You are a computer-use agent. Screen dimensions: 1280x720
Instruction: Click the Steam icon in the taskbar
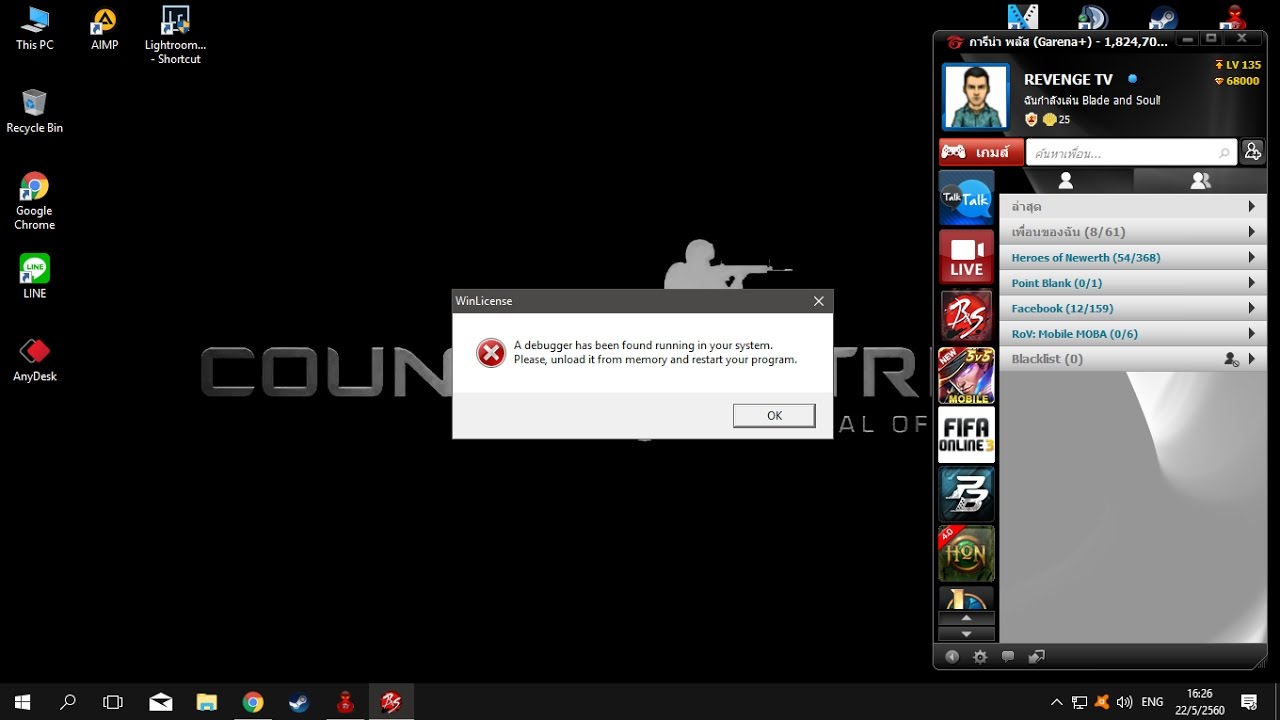pos(299,702)
